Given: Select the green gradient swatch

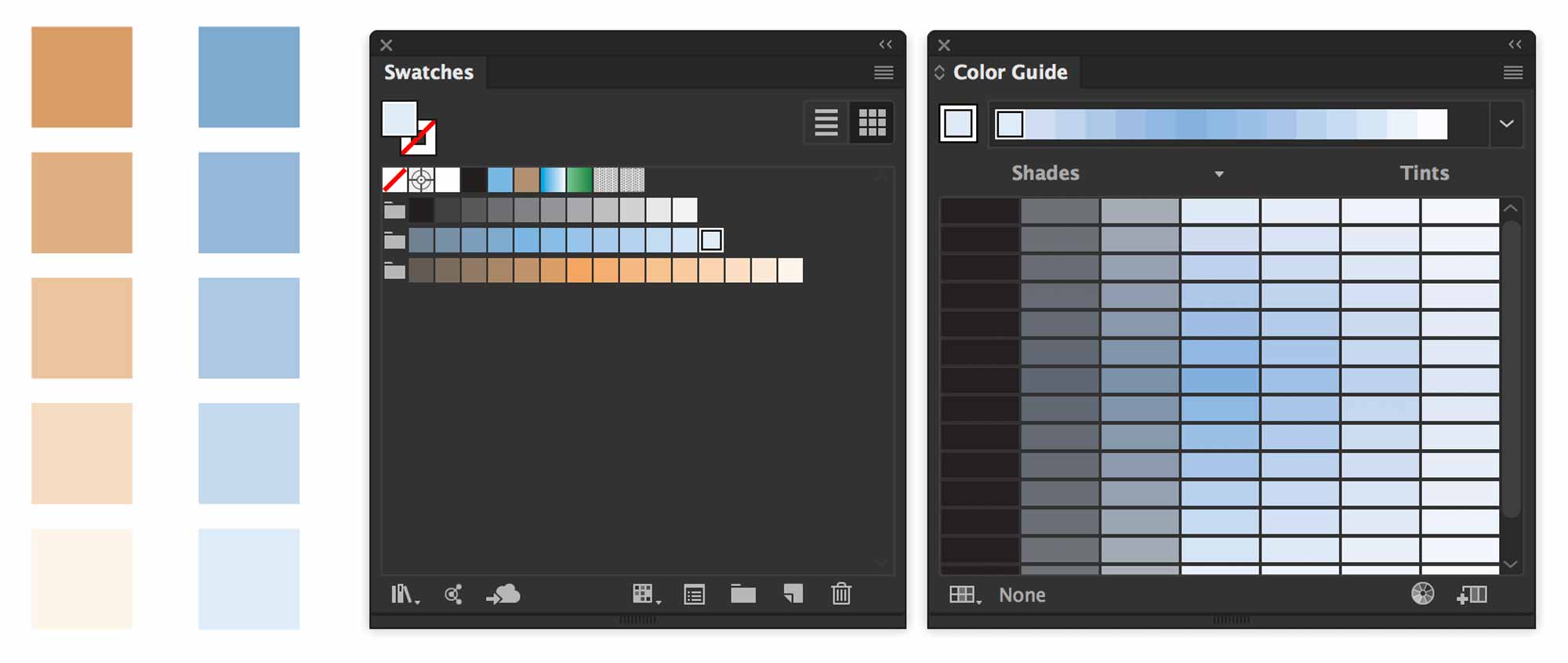Looking at the screenshot, I should pyautogui.click(x=579, y=180).
